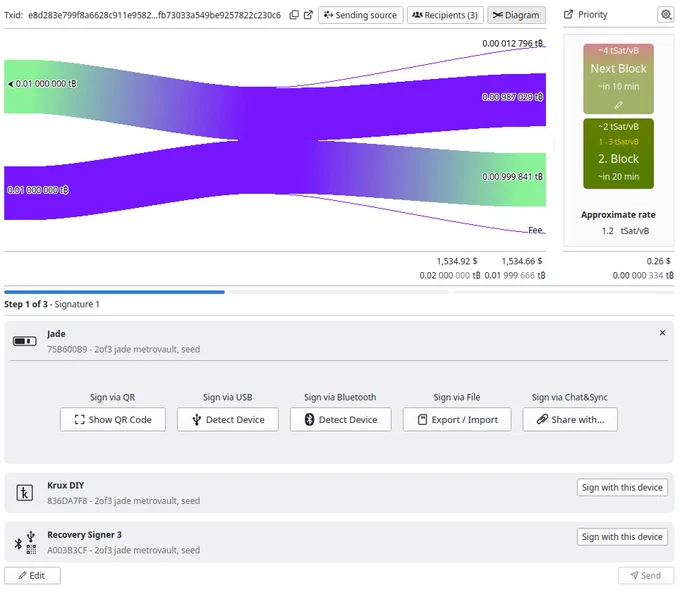Click the Jade signer title
Viewport: 680px width, 590px height.
(x=56, y=334)
